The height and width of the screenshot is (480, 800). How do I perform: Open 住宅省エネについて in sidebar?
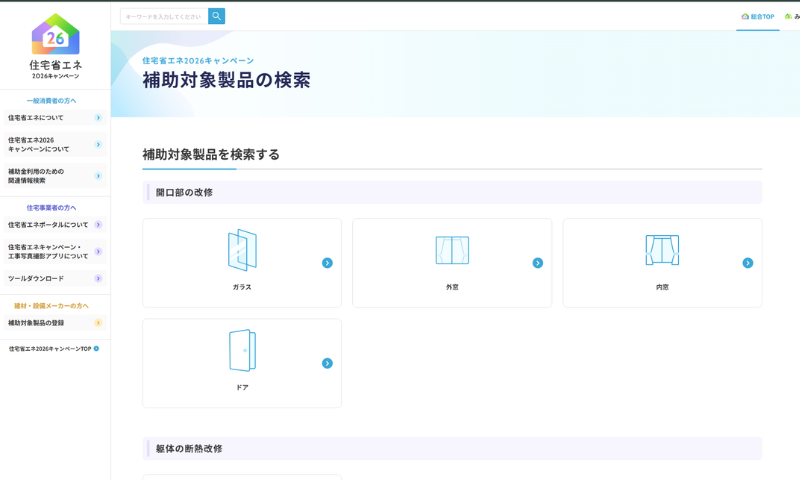pos(54,118)
